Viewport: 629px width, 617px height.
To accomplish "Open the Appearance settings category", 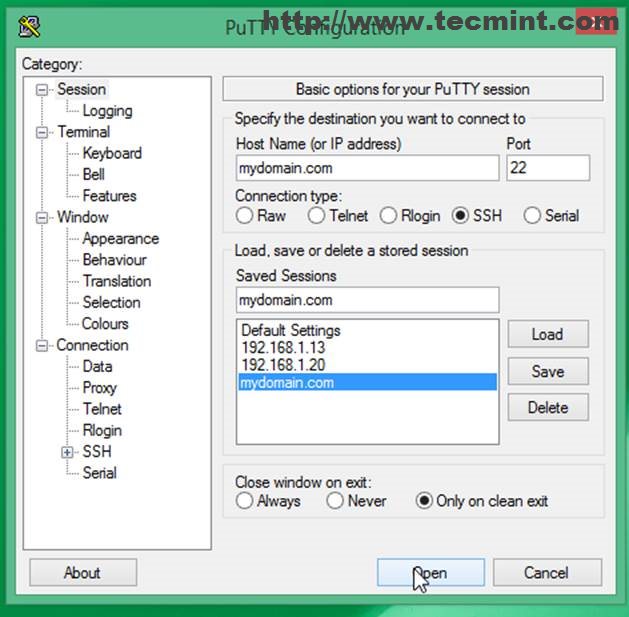I will click(121, 239).
